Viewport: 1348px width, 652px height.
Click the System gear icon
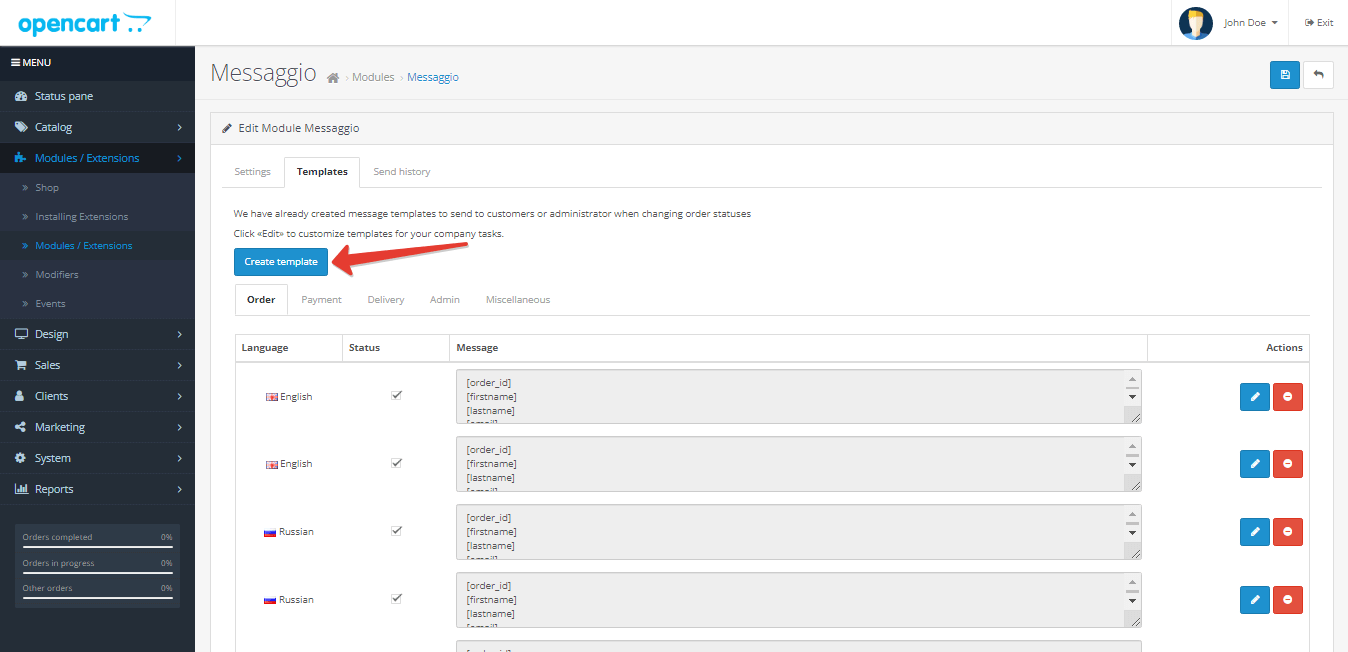(21, 458)
